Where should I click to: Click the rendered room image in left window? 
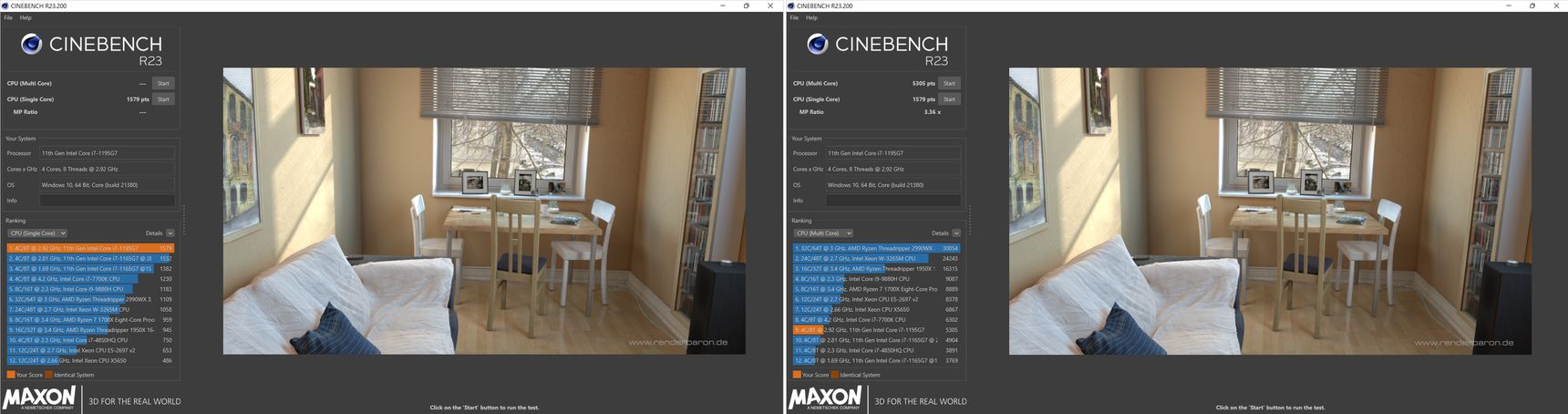484,211
